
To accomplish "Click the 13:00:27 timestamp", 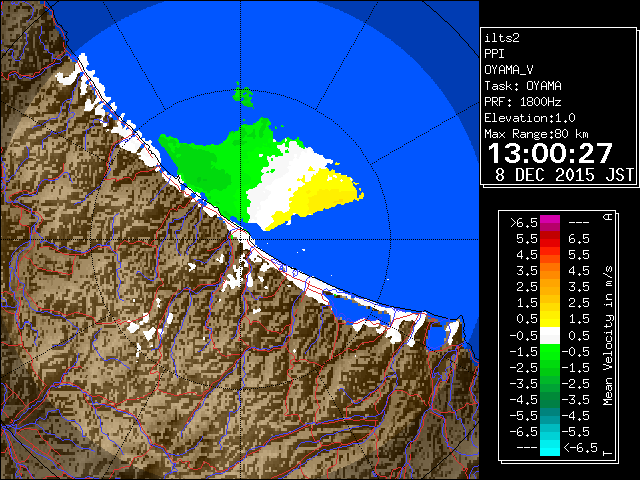I will 550,153.
